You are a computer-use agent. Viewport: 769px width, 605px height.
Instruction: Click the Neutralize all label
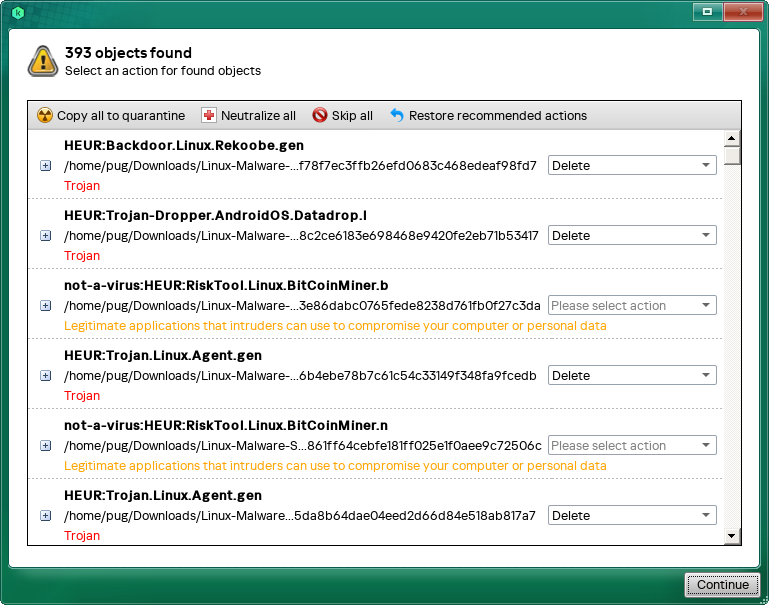pos(258,116)
